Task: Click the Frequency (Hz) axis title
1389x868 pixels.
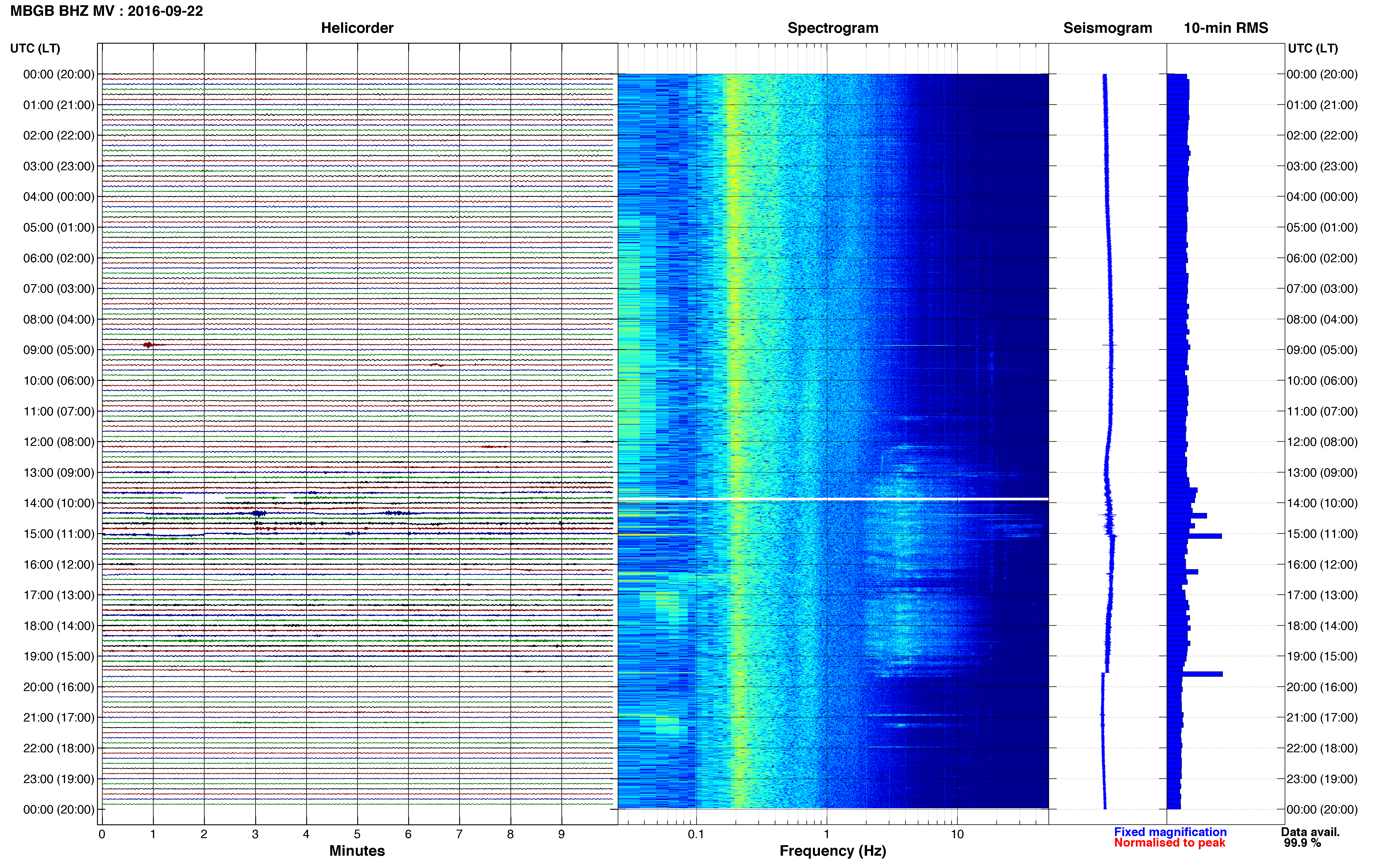Action: click(833, 851)
